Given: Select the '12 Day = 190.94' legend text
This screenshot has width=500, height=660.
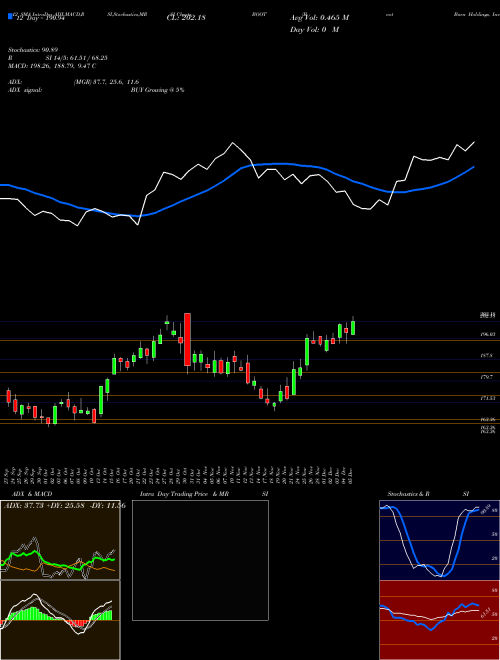Looking at the screenshot, I should (40, 19).
